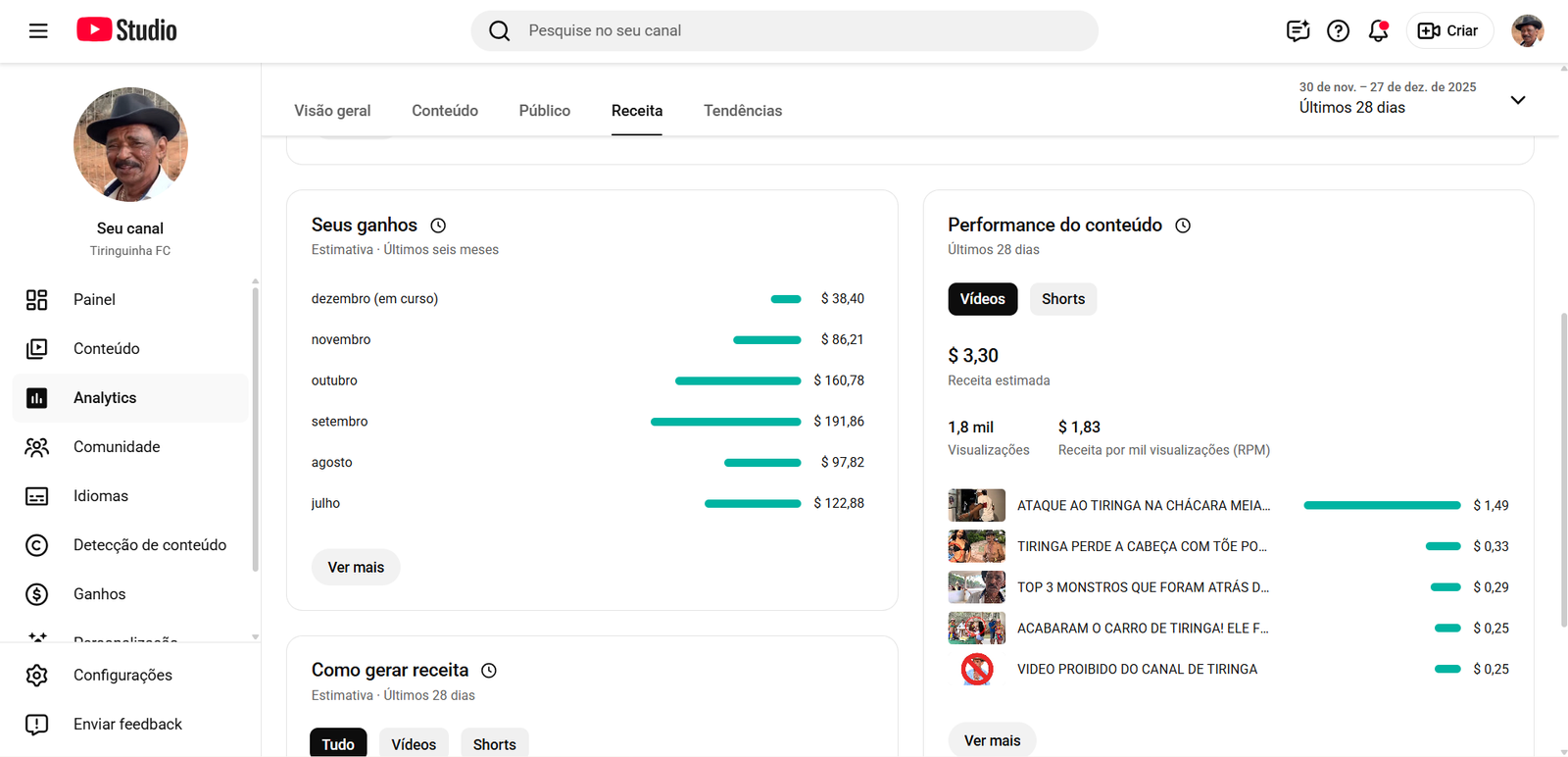Click the TIRINGA PERDE A CABEÇA title
Viewport: 1568px width, 757px height.
coord(1142,546)
